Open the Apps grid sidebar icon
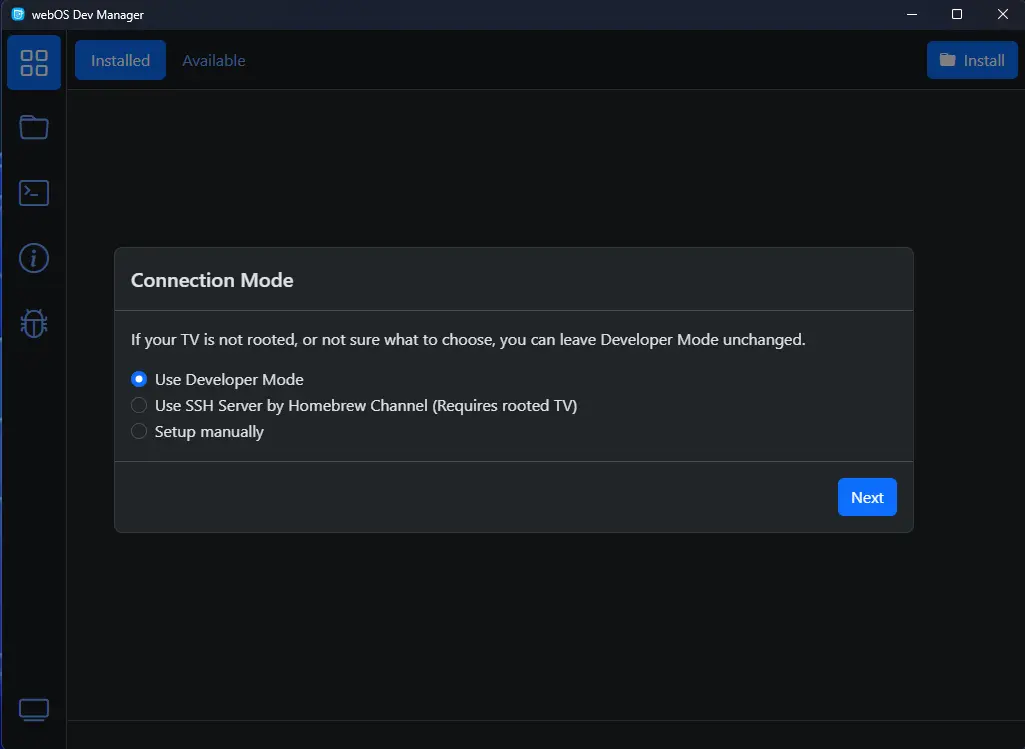 (x=34, y=63)
